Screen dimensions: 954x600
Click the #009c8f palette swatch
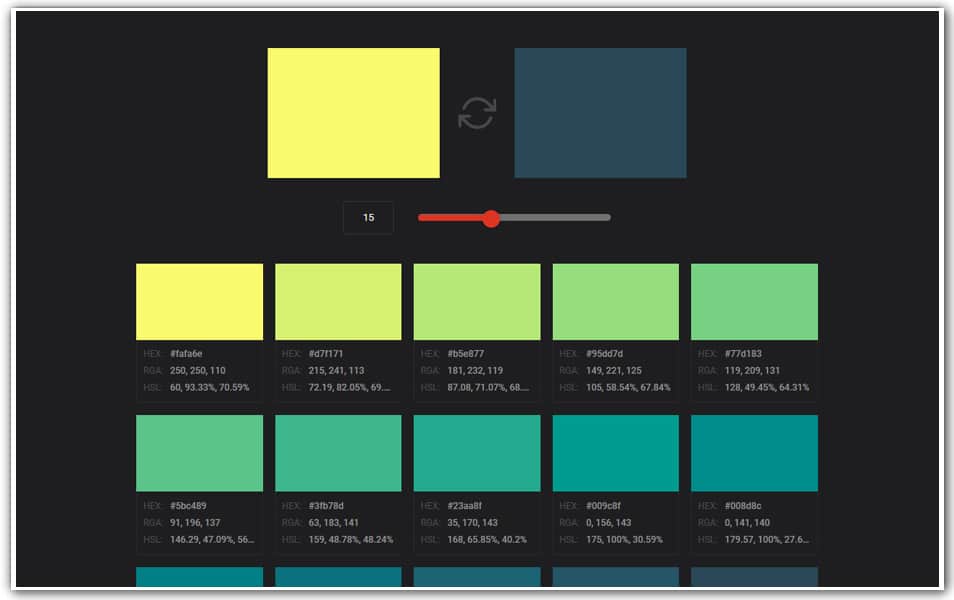(x=615, y=452)
